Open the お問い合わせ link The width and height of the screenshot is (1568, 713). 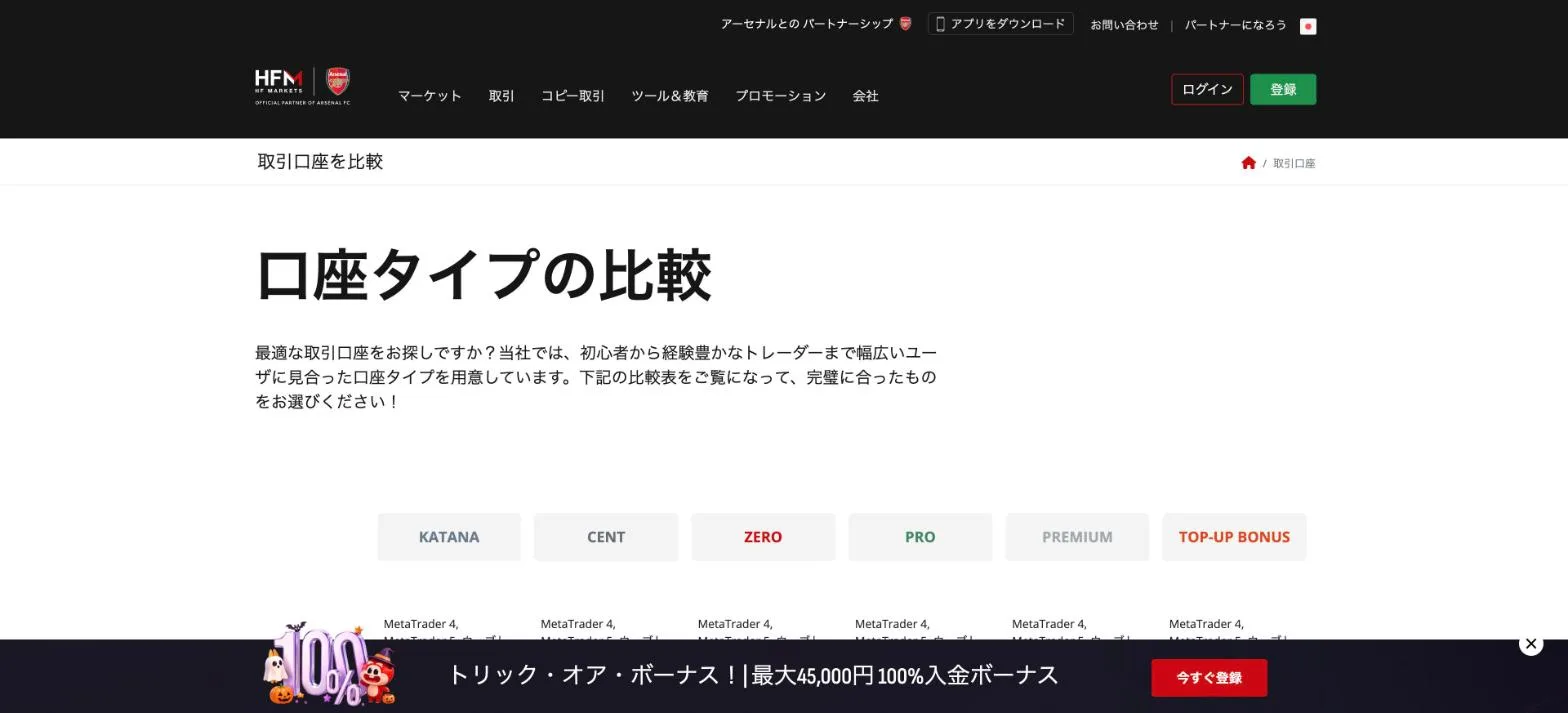click(x=1124, y=25)
